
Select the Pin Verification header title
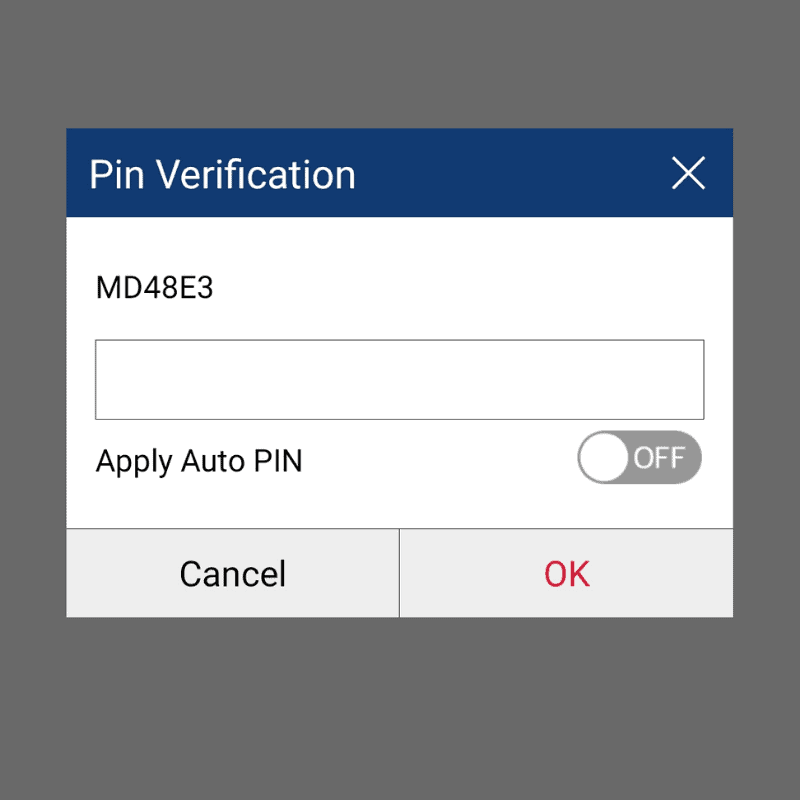[222, 173]
